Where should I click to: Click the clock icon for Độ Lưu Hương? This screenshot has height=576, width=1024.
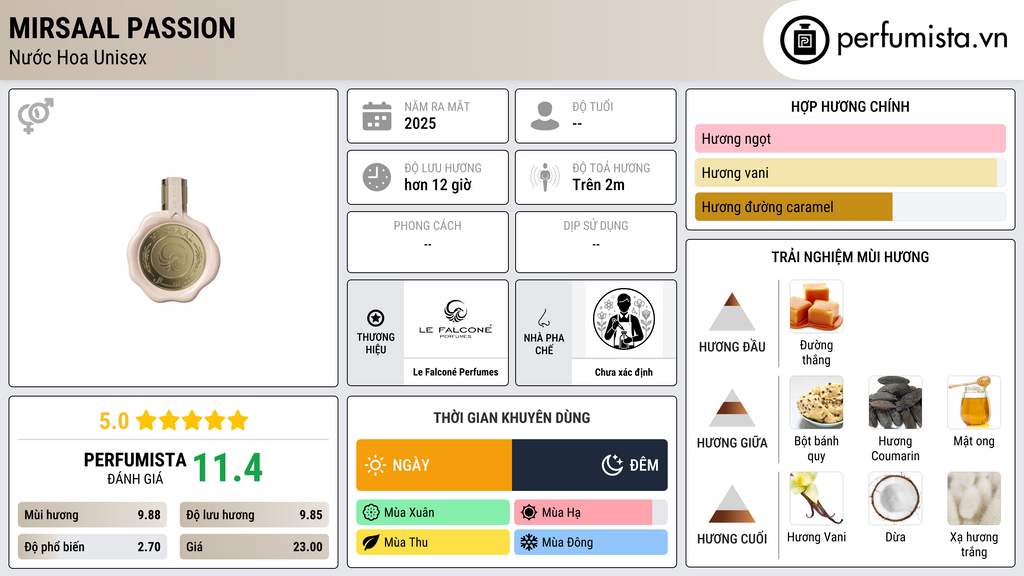(x=377, y=177)
